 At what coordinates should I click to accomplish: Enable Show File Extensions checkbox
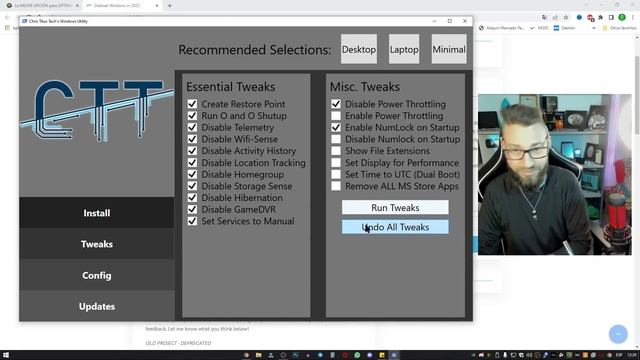(x=336, y=151)
